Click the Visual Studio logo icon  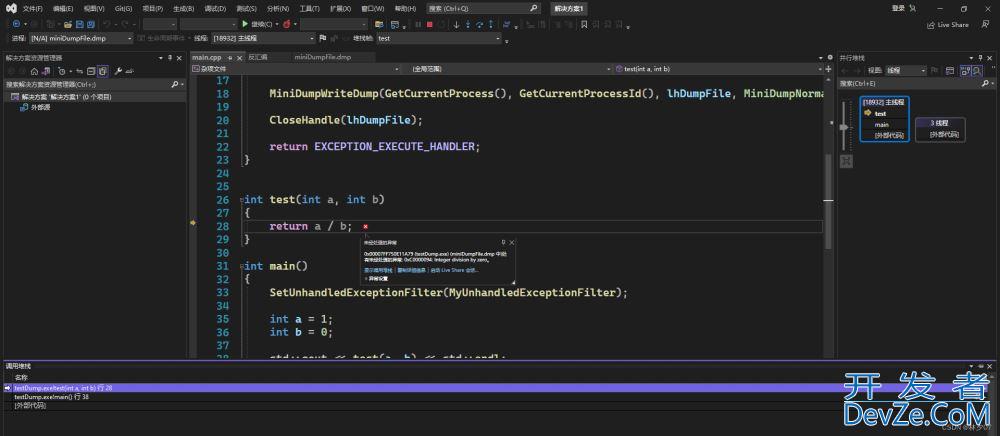(10, 9)
